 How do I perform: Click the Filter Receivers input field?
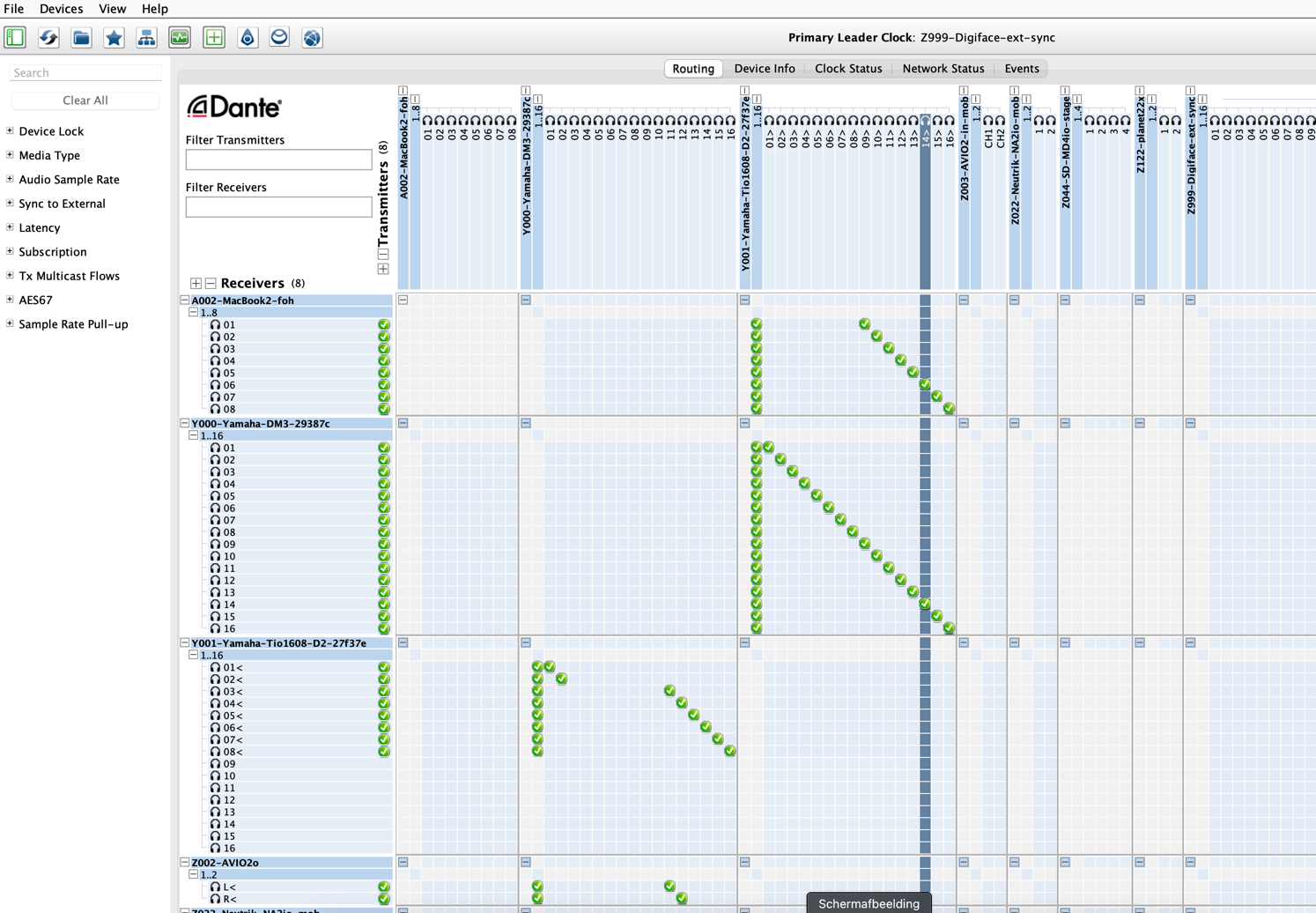tap(278, 207)
